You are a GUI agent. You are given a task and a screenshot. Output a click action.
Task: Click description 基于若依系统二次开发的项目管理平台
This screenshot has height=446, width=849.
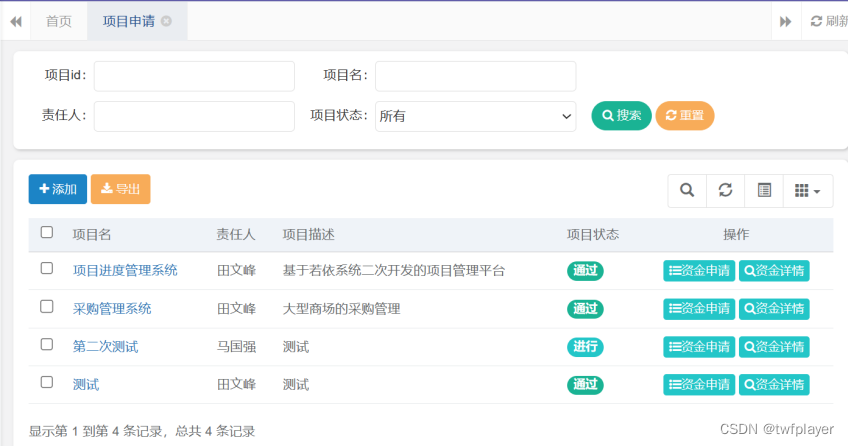click(394, 271)
